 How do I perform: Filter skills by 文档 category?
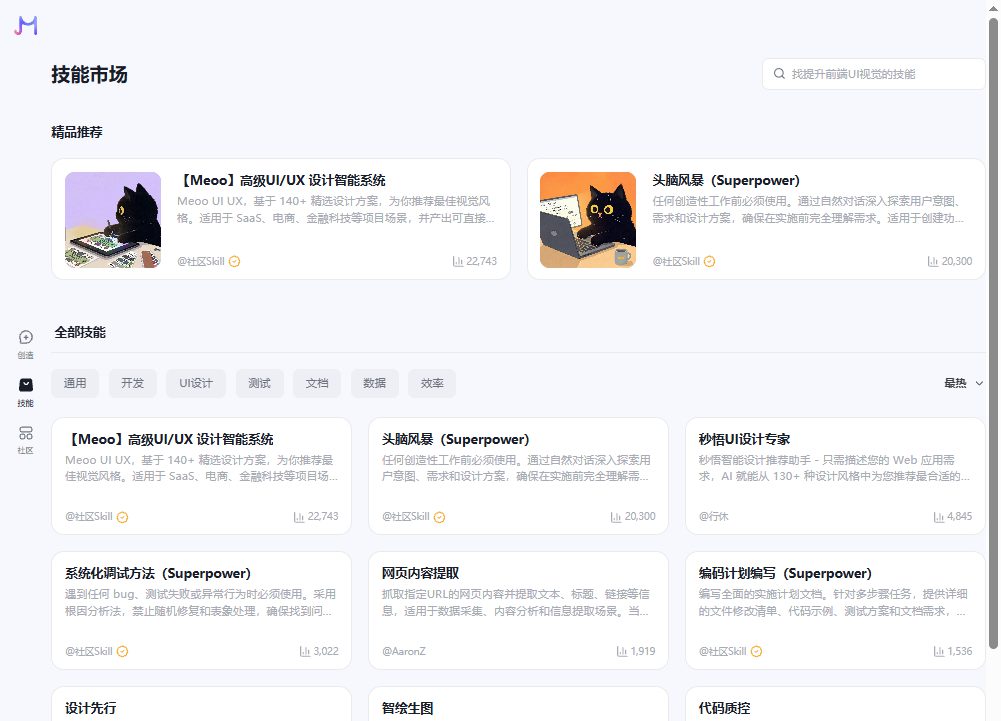[x=317, y=383]
